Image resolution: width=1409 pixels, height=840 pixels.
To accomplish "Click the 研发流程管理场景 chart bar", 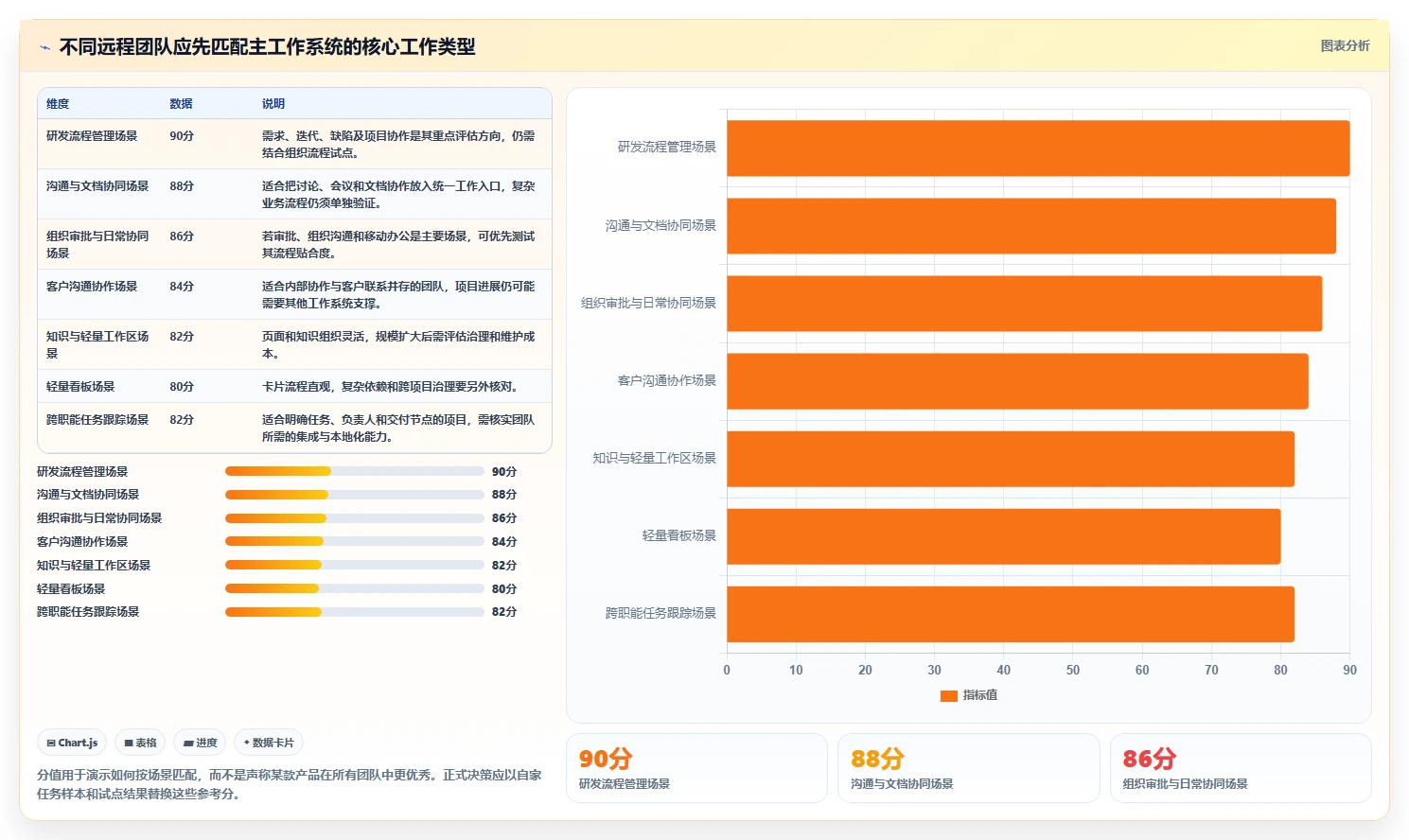I will pos(1038,148).
